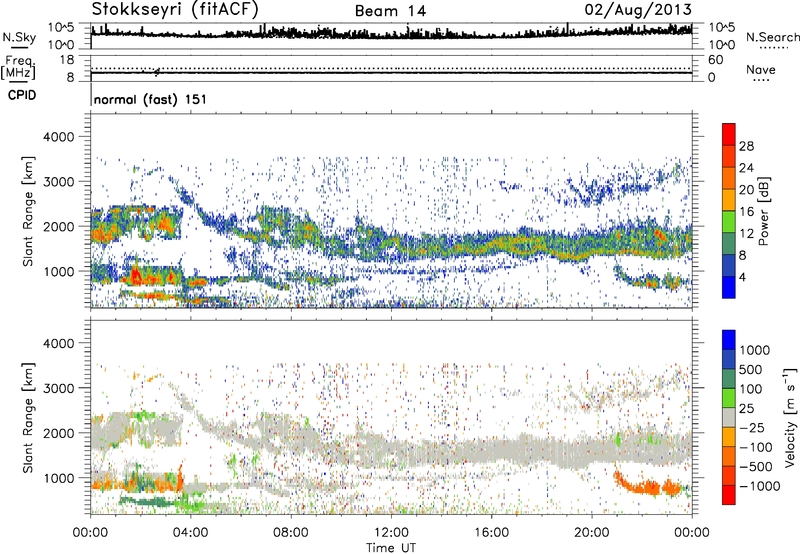Select the N.Sky legend label
The width and height of the screenshot is (800, 554).
point(19,37)
